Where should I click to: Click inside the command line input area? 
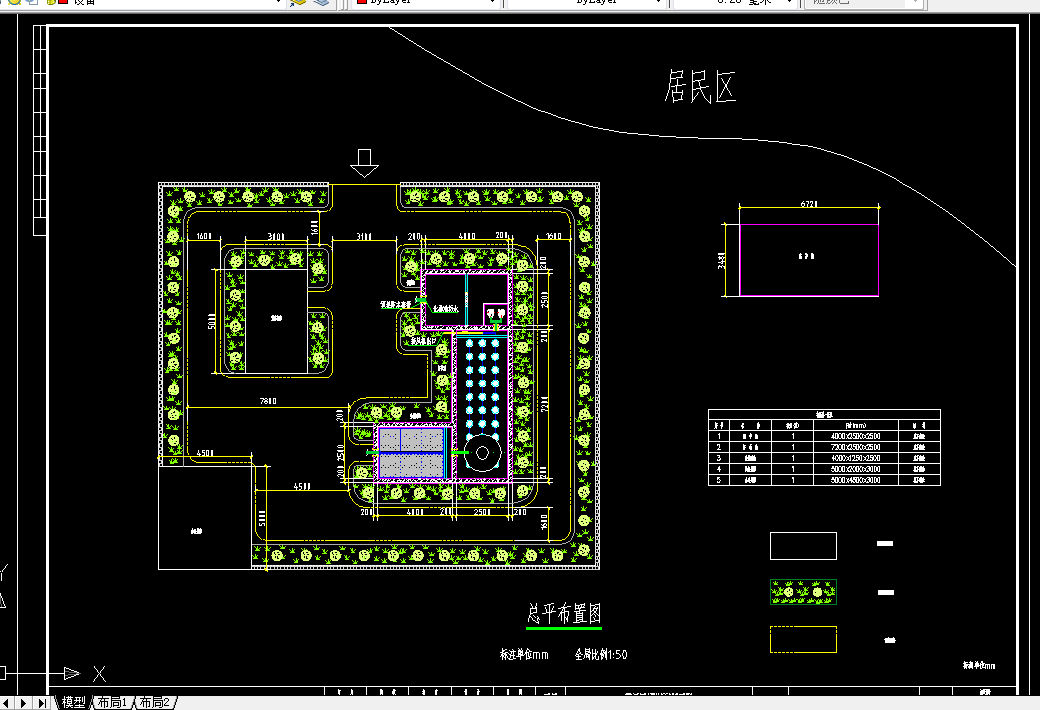(x=500, y=684)
